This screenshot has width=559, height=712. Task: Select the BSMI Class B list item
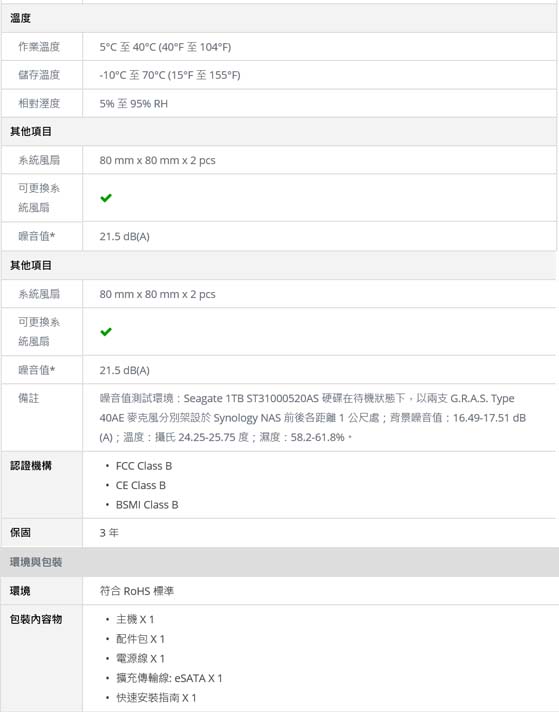147,505
